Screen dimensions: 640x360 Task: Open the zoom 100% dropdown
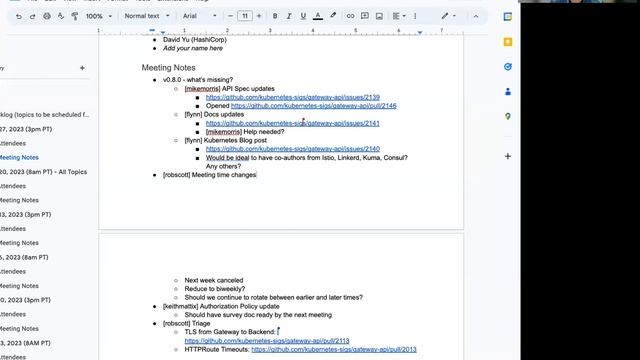tap(98, 16)
